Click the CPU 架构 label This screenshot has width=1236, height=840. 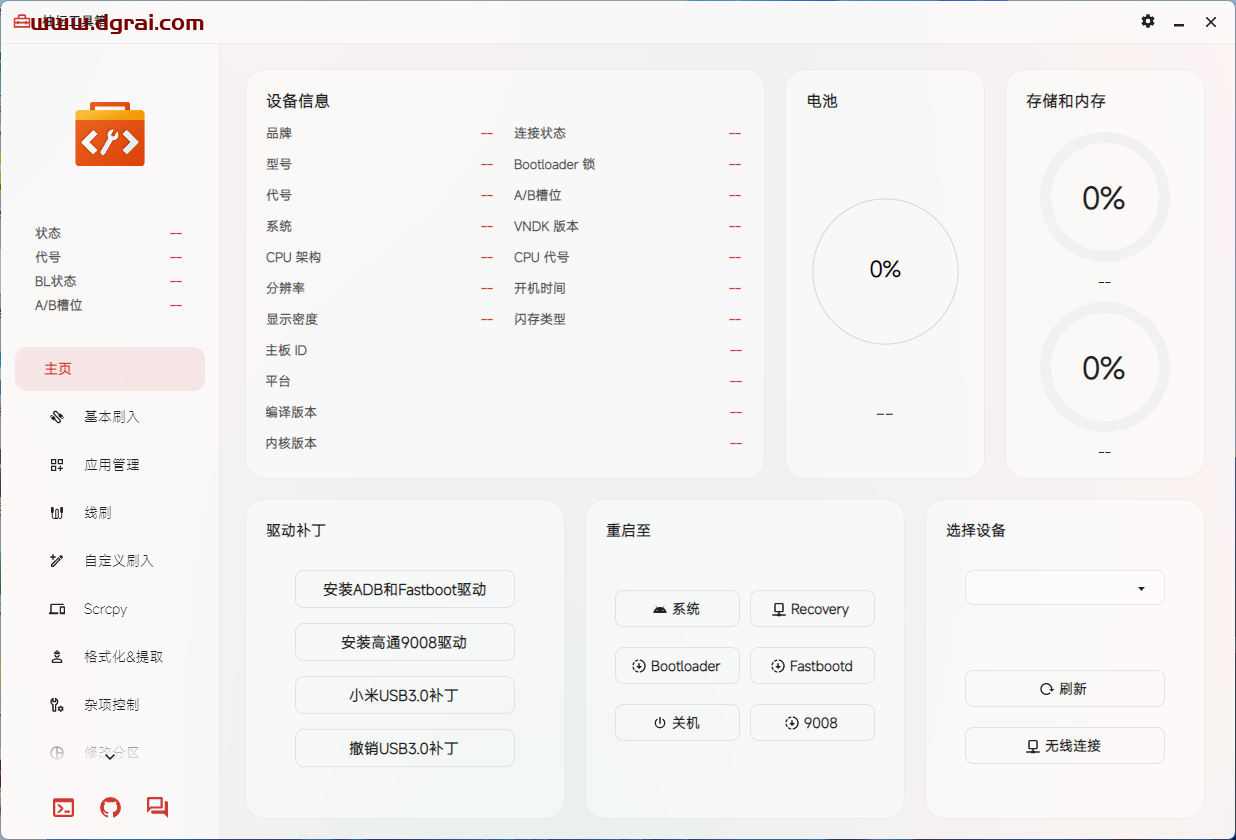click(293, 257)
